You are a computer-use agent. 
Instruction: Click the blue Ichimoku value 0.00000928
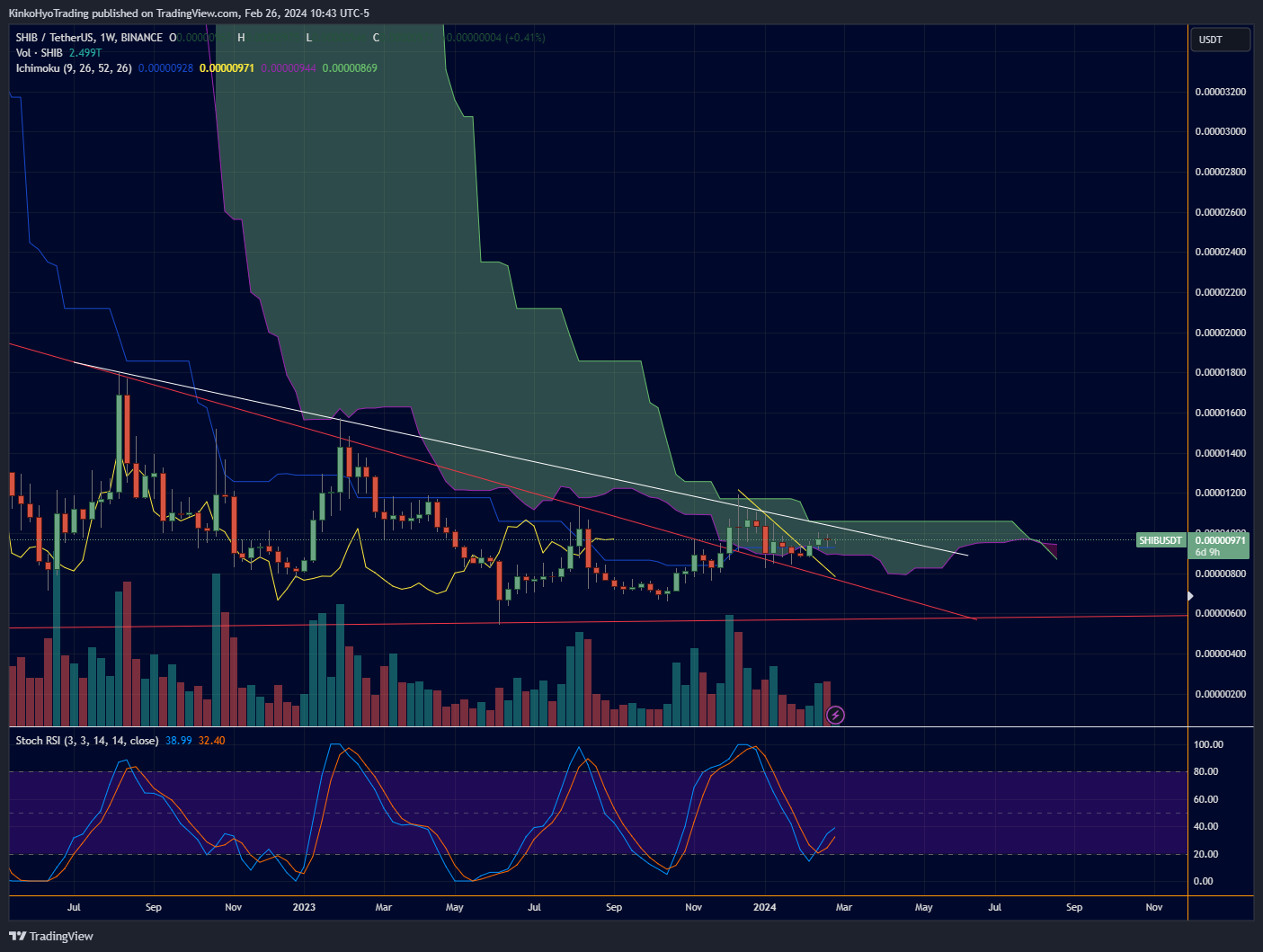point(166,68)
